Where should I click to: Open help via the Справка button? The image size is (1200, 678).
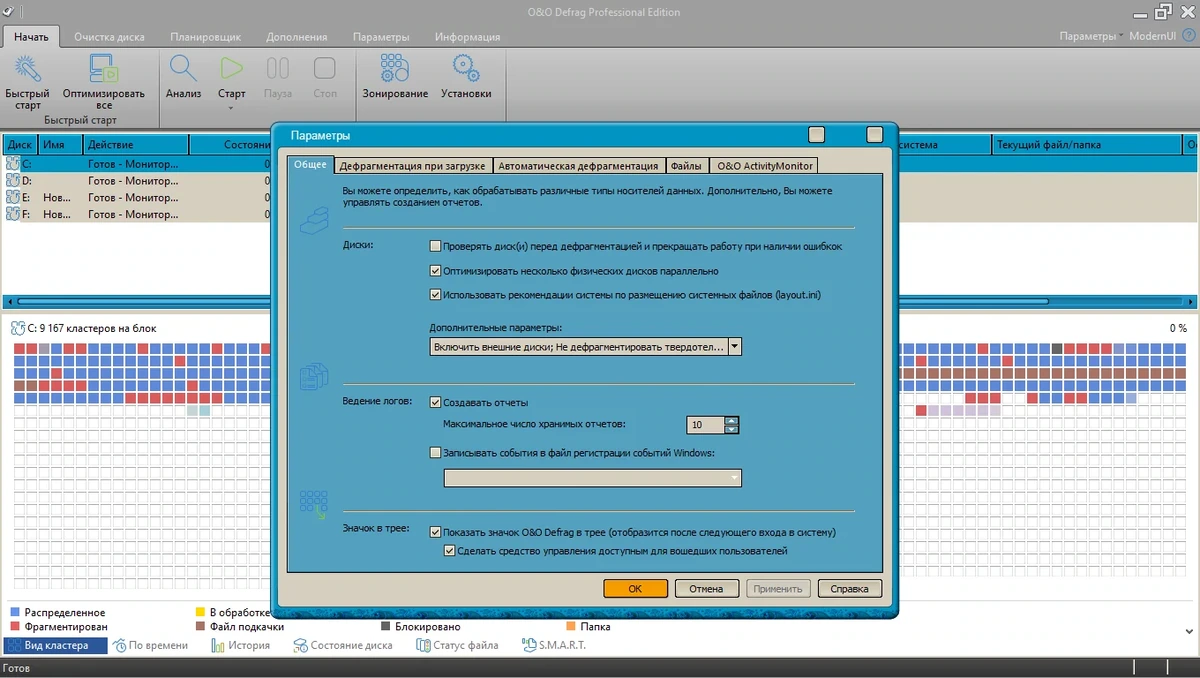pyautogui.click(x=850, y=589)
